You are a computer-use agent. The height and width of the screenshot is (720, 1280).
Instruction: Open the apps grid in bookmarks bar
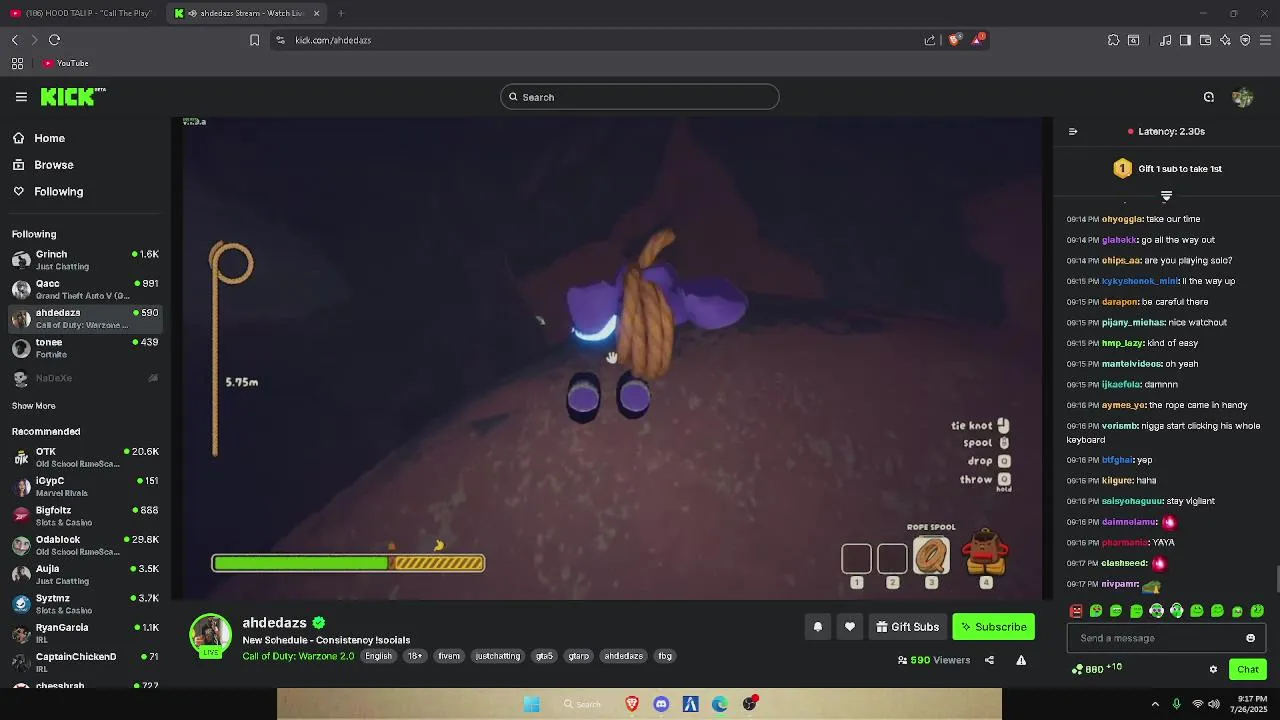click(17, 63)
